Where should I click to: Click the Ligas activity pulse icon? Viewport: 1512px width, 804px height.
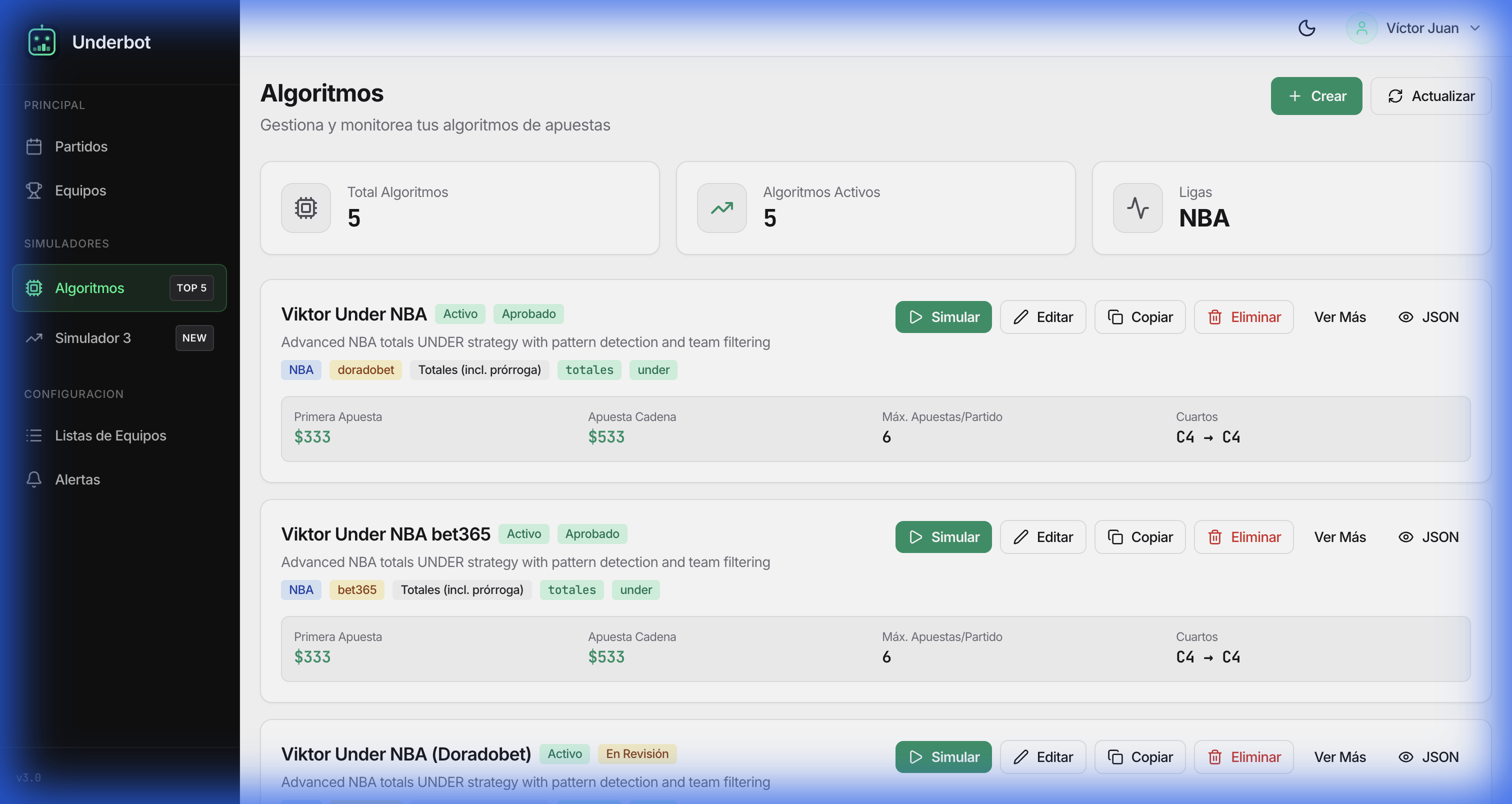pyautogui.click(x=1137, y=207)
